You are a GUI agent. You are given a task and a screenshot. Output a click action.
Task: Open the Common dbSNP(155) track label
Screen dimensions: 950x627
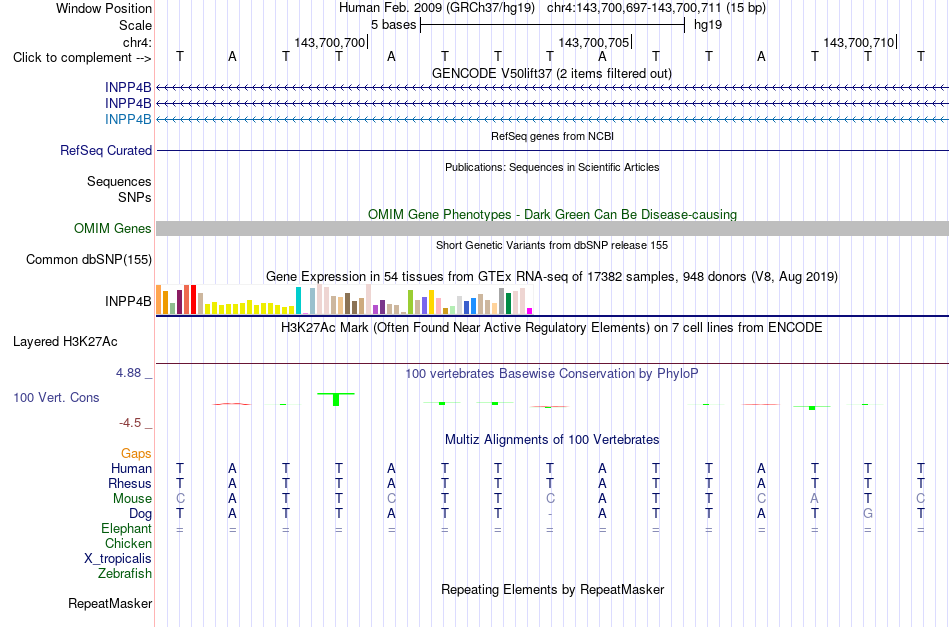point(89,259)
